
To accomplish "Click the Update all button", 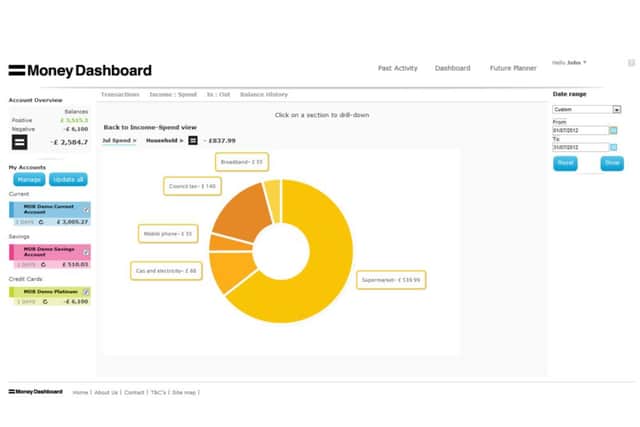I will (68, 180).
